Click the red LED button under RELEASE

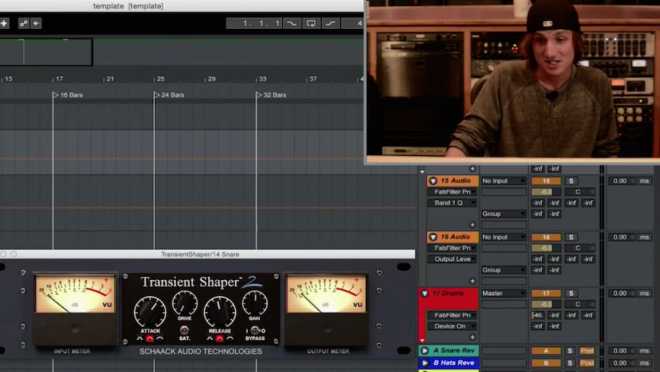pos(219,338)
